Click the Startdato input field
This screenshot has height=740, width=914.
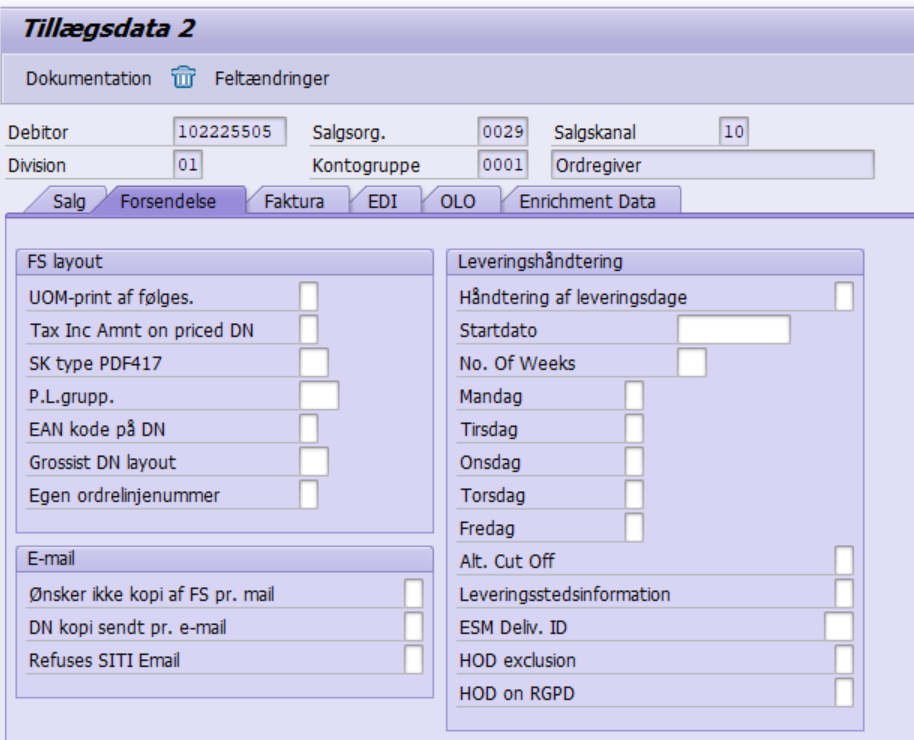tap(733, 330)
